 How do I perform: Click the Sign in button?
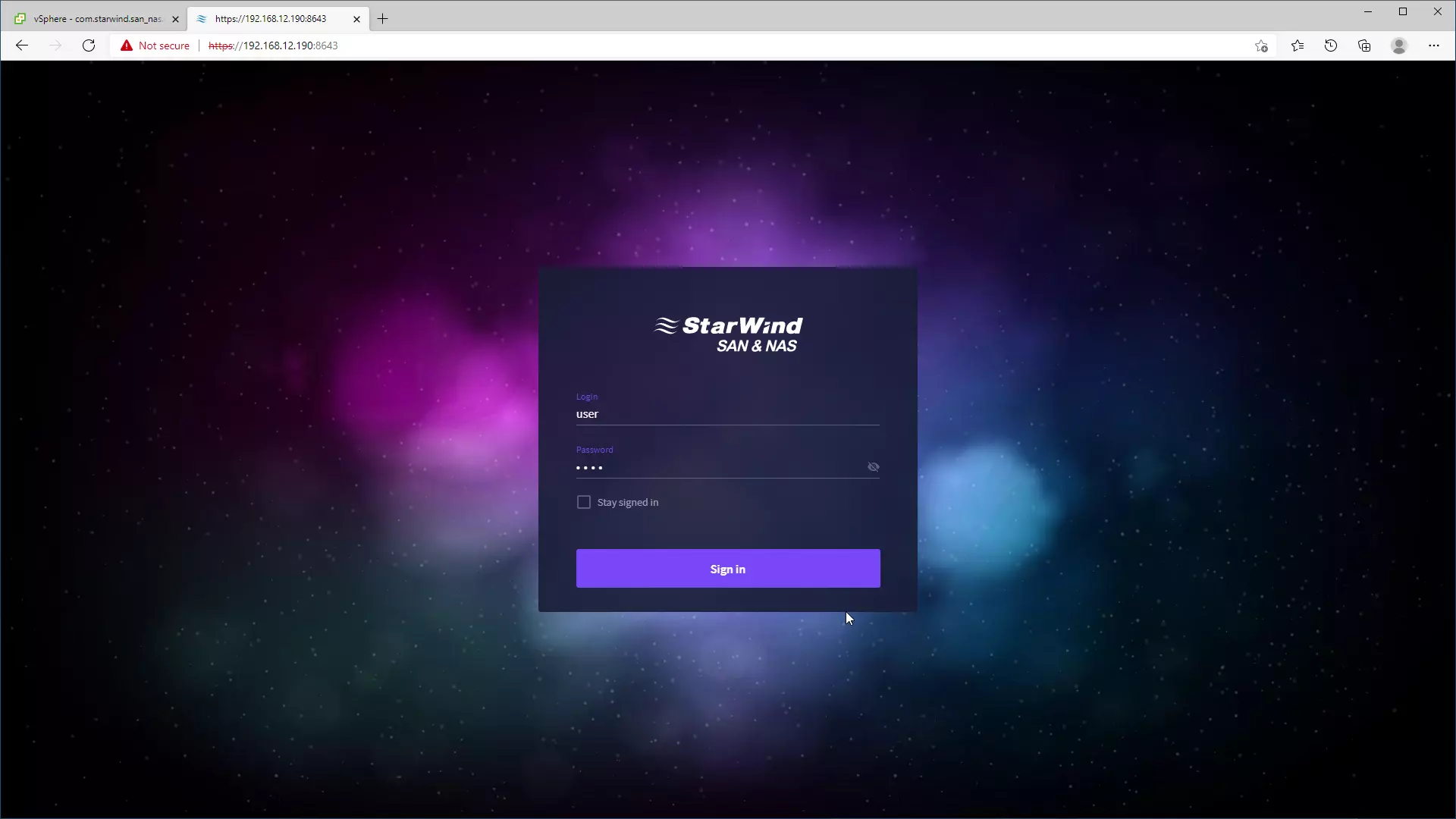pos(728,569)
